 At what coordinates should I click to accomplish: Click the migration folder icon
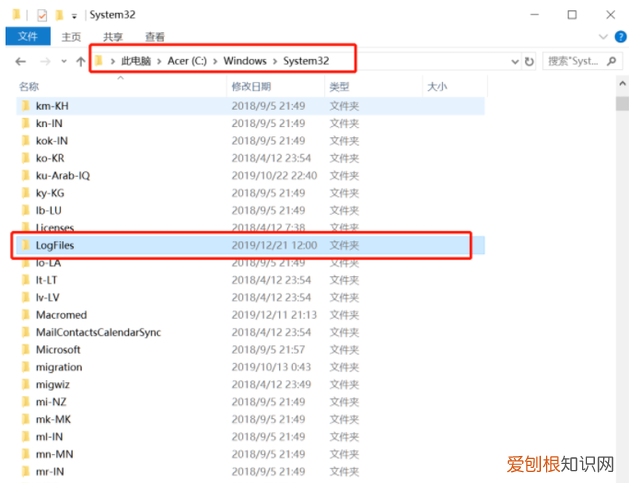(x=26, y=367)
